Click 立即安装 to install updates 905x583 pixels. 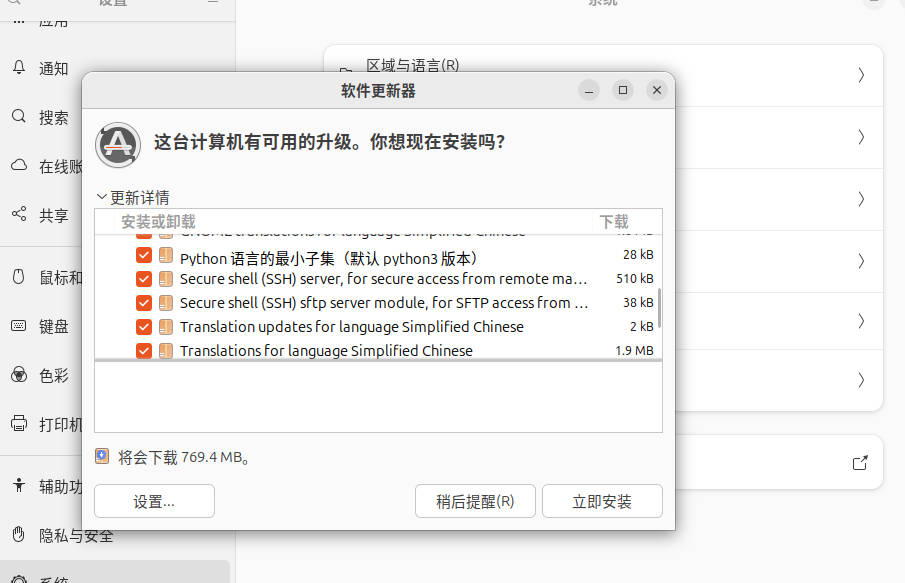point(602,501)
